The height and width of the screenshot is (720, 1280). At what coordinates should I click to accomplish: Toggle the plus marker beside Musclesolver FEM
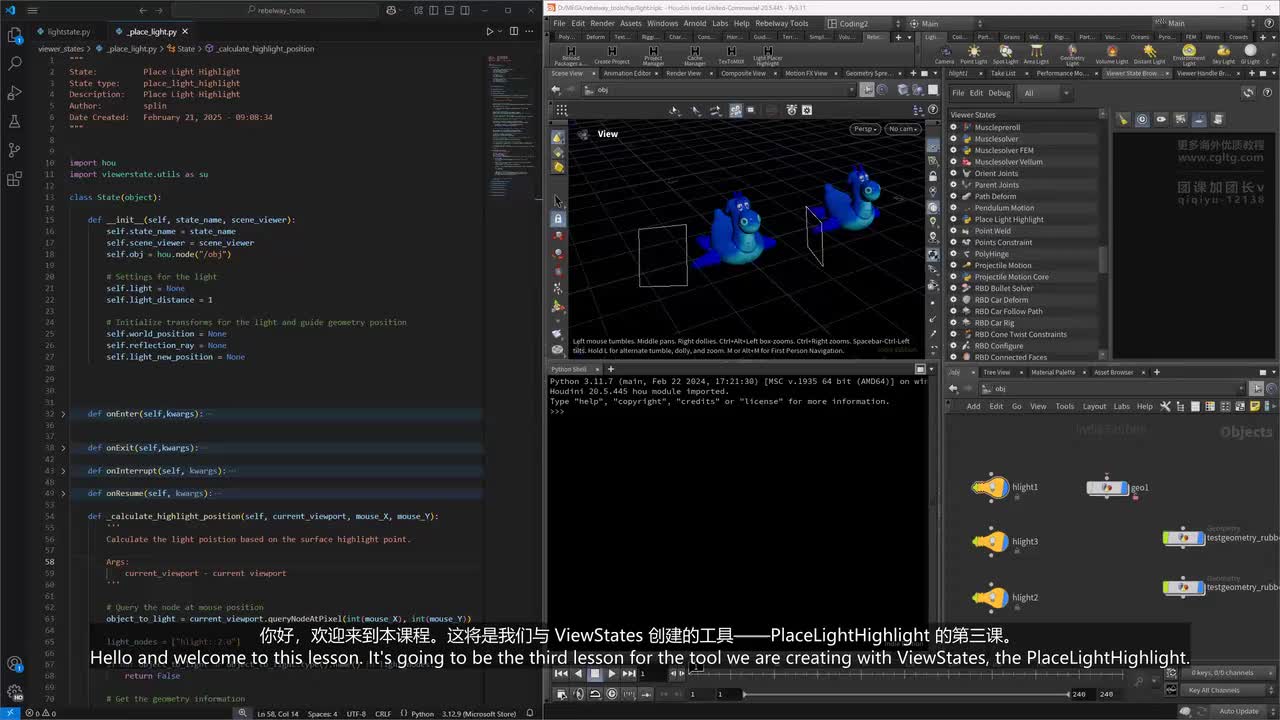coord(953,151)
